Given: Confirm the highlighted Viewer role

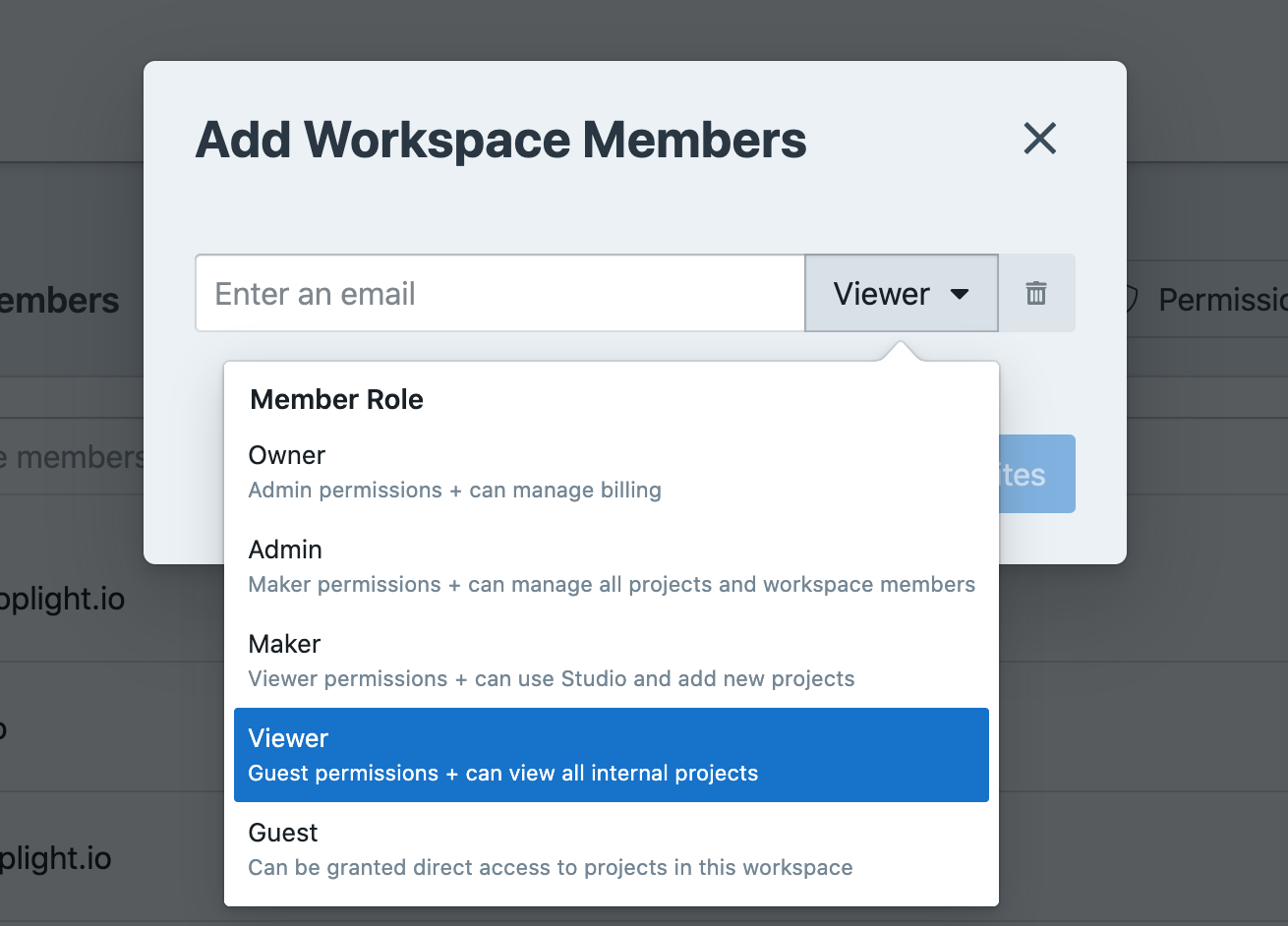Looking at the screenshot, I should [287, 738].
